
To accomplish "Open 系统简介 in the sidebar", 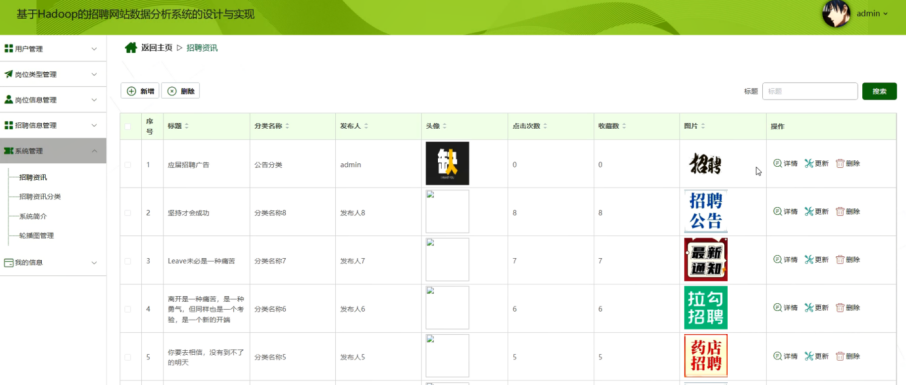I will click(x=33, y=216).
